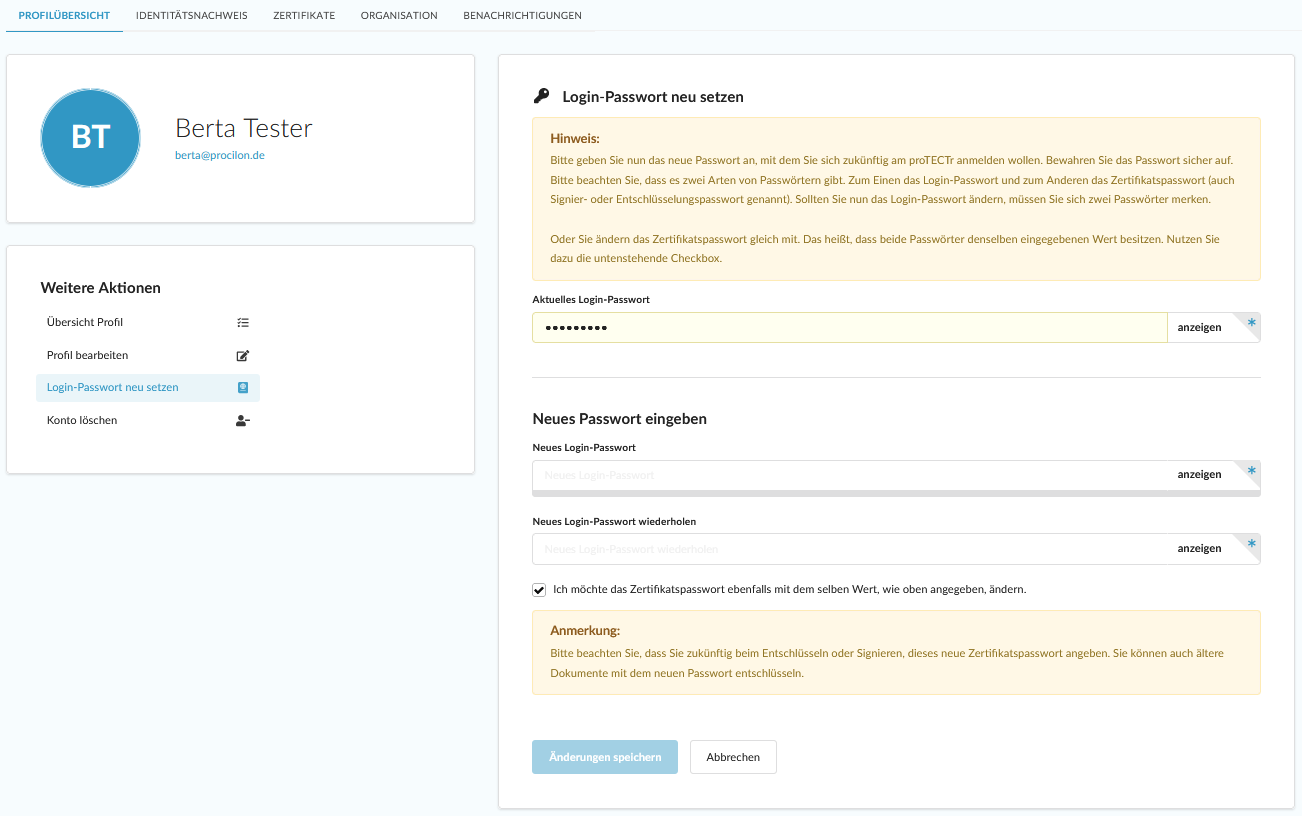Go to the Organisation tab
The width and height of the screenshot is (1302, 816).
pos(399,16)
